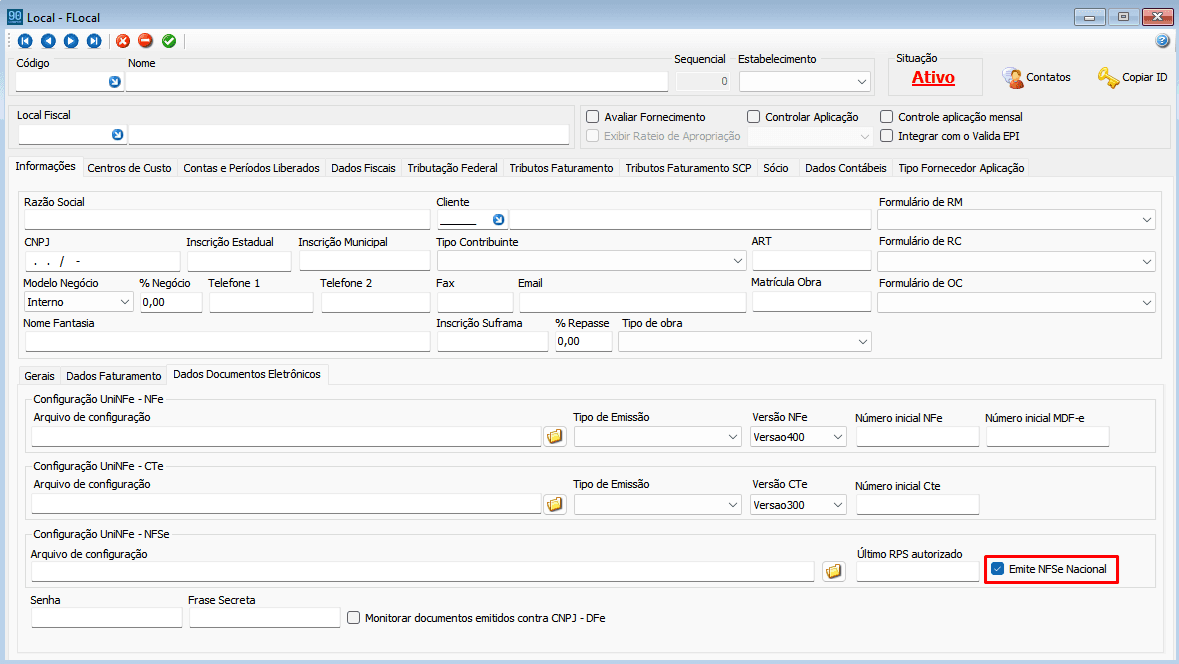Expand NFe Tipo de Emissão dropdown
The image size is (1179, 664).
[x=733, y=437]
